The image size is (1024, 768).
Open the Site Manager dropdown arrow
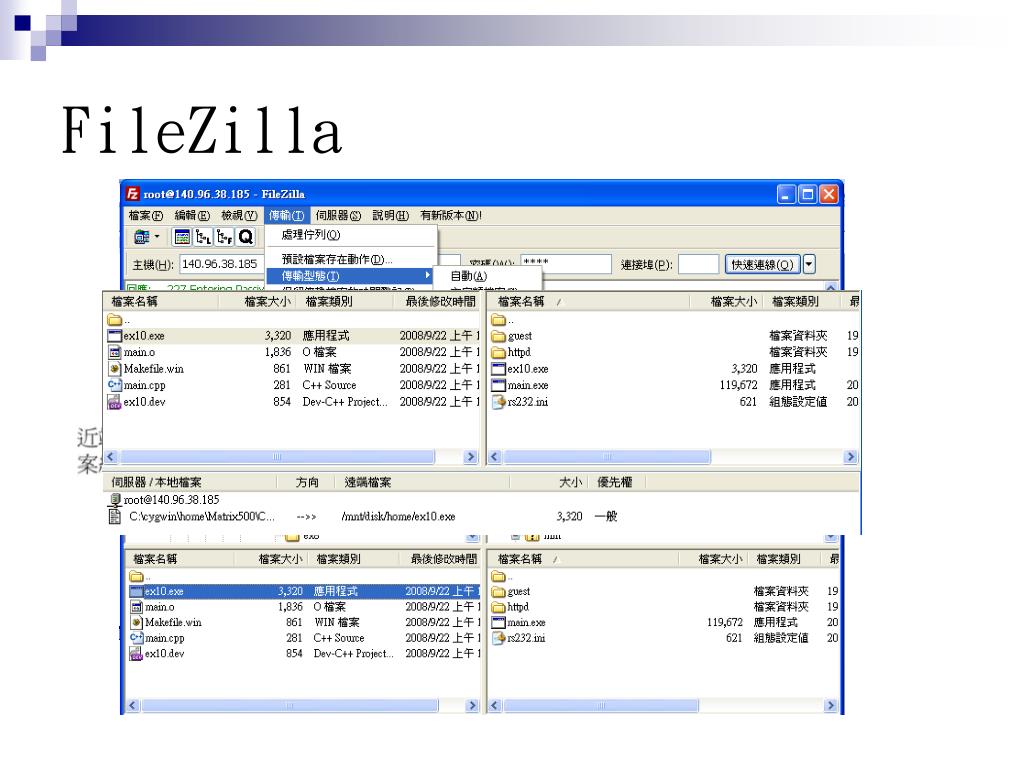click(157, 236)
